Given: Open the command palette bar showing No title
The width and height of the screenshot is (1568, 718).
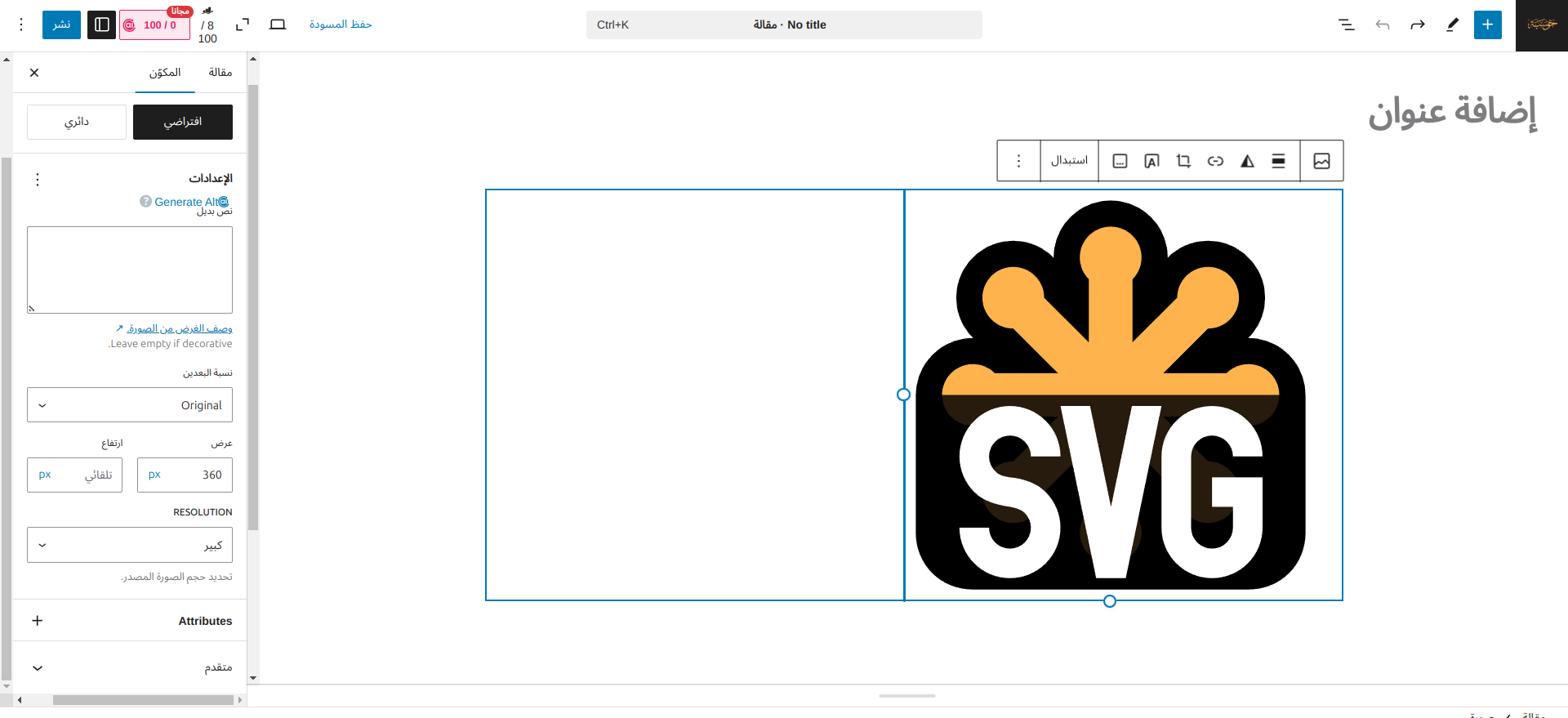Looking at the screenshot, I should tap(784, 25).
